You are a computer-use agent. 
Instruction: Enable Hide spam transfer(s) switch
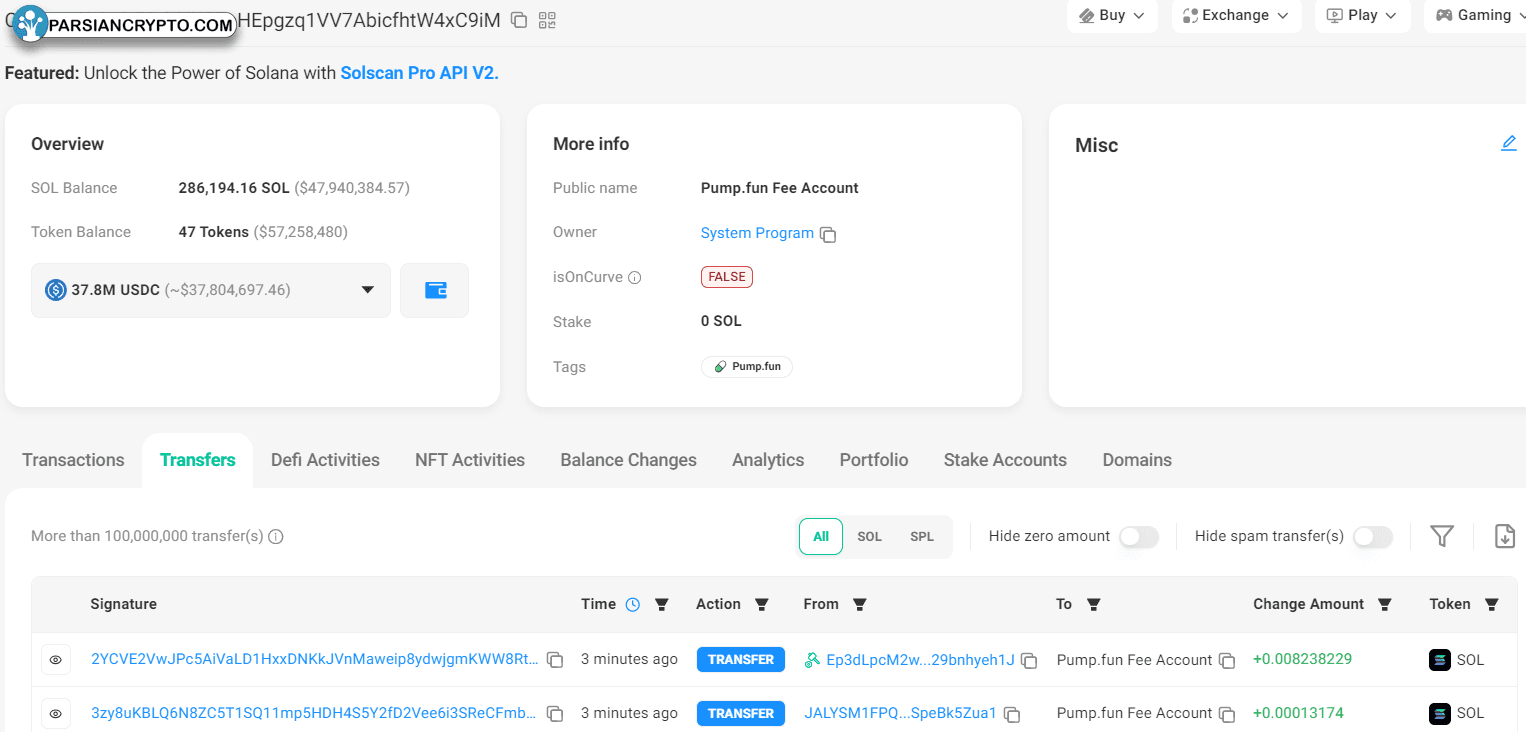tap(1373, 537)
